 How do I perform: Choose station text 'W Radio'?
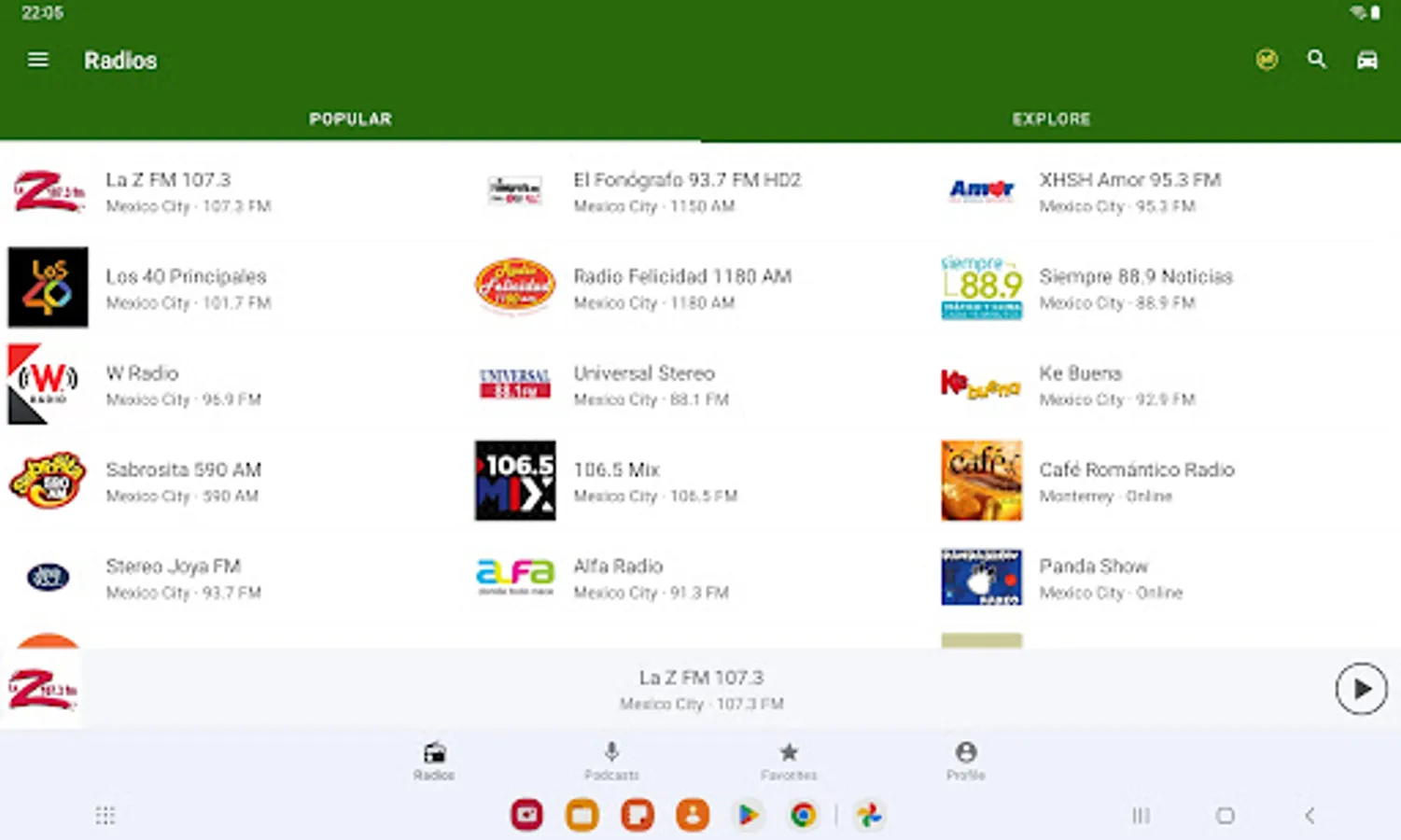(142, 372)
